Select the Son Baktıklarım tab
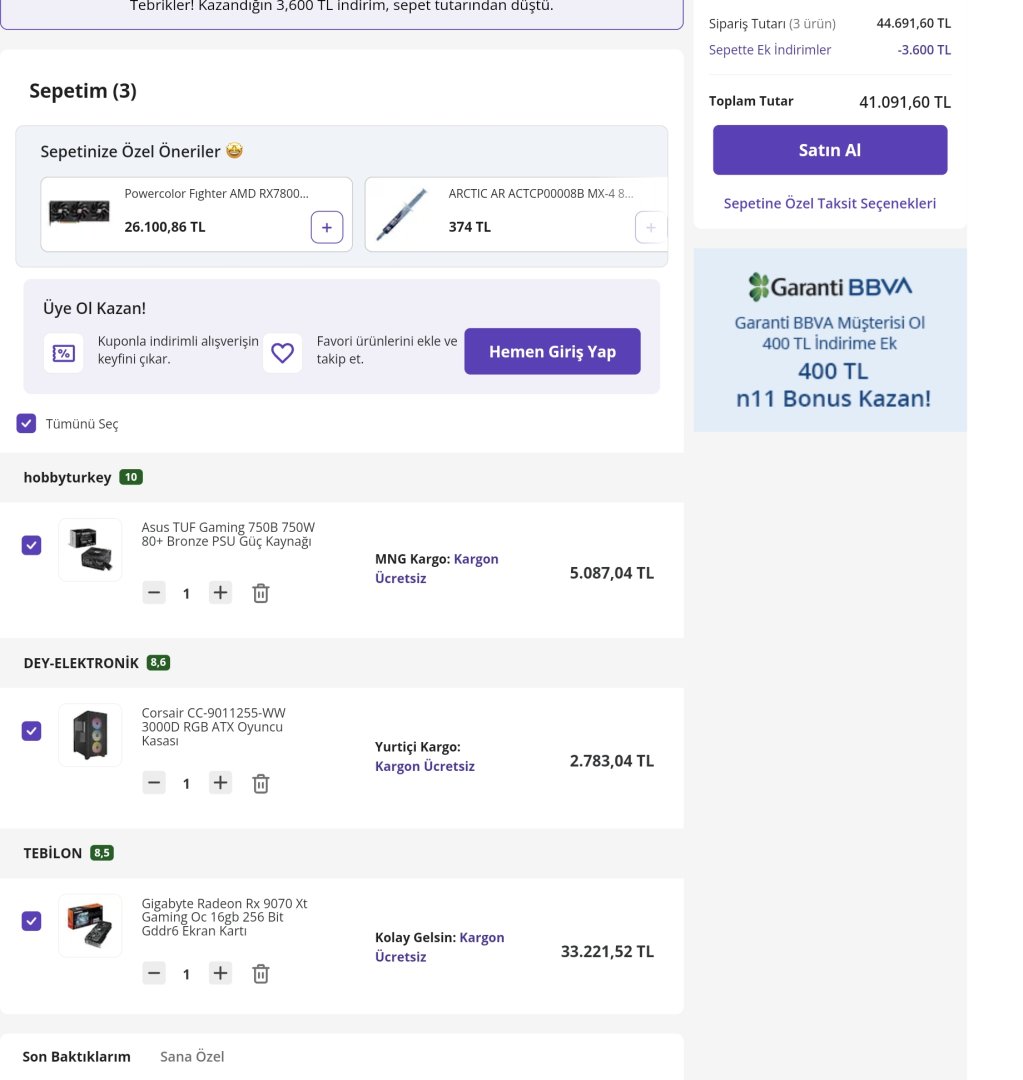 pyautogui.click(x=77, y=1056)
